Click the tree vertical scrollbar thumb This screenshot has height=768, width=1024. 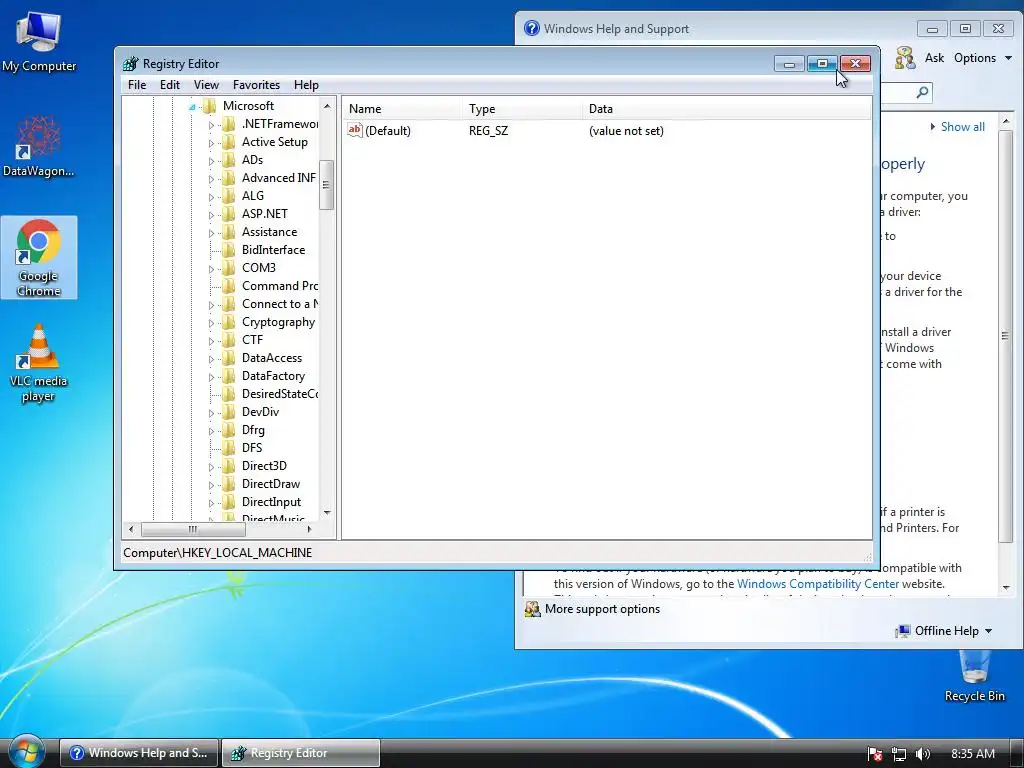click(327, 185)
